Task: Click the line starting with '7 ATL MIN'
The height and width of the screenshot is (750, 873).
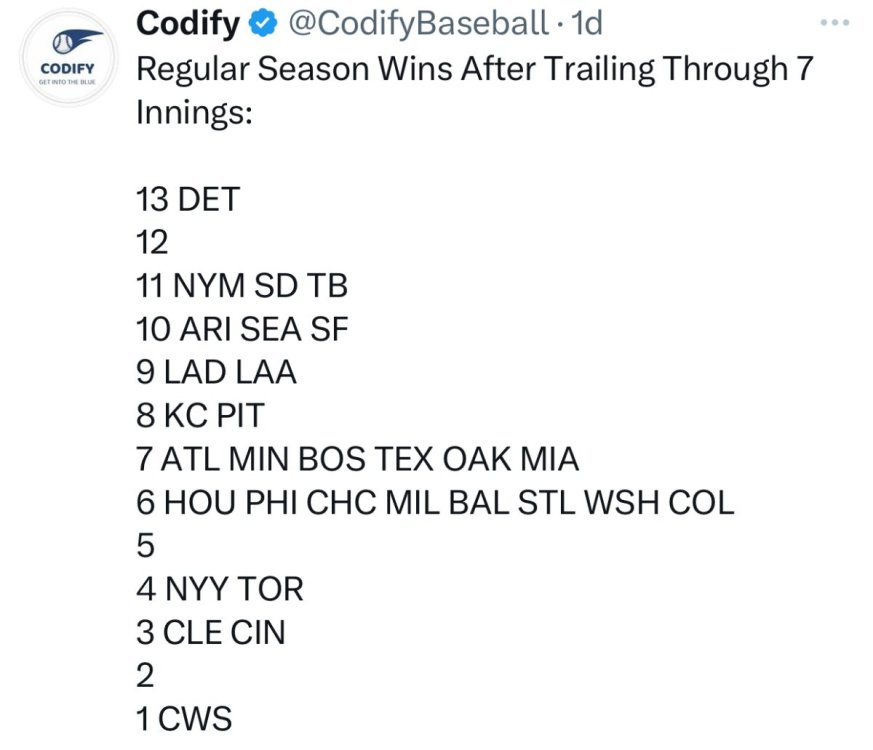Action: click(x=357, y=459)
